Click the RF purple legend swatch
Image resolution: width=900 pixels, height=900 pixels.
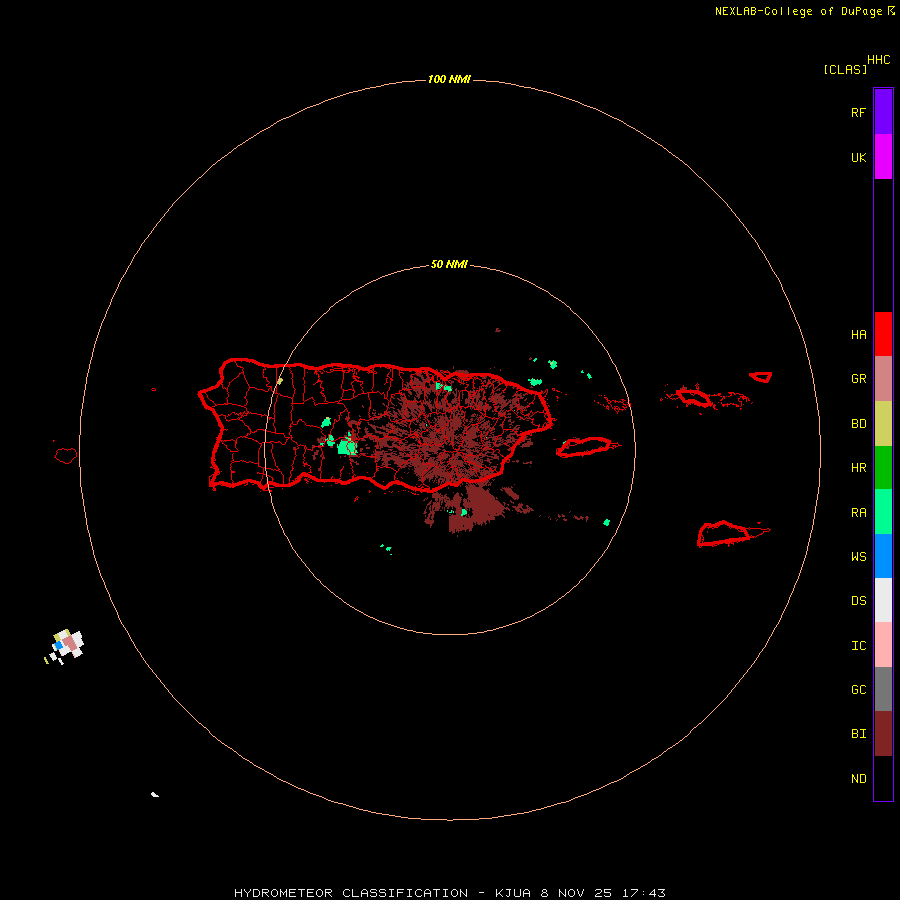click(883, 112)
